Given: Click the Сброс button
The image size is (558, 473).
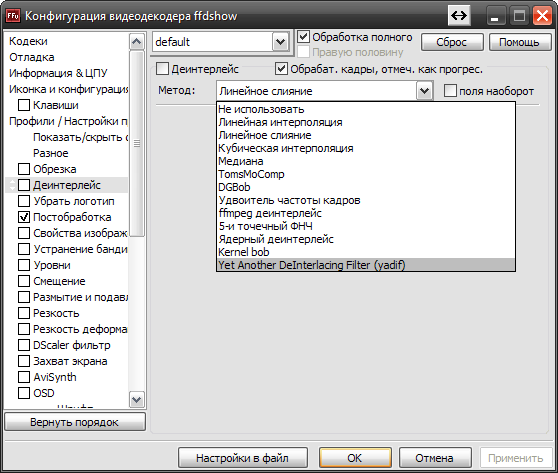Looking at the screenshot, I should (452, 42).
